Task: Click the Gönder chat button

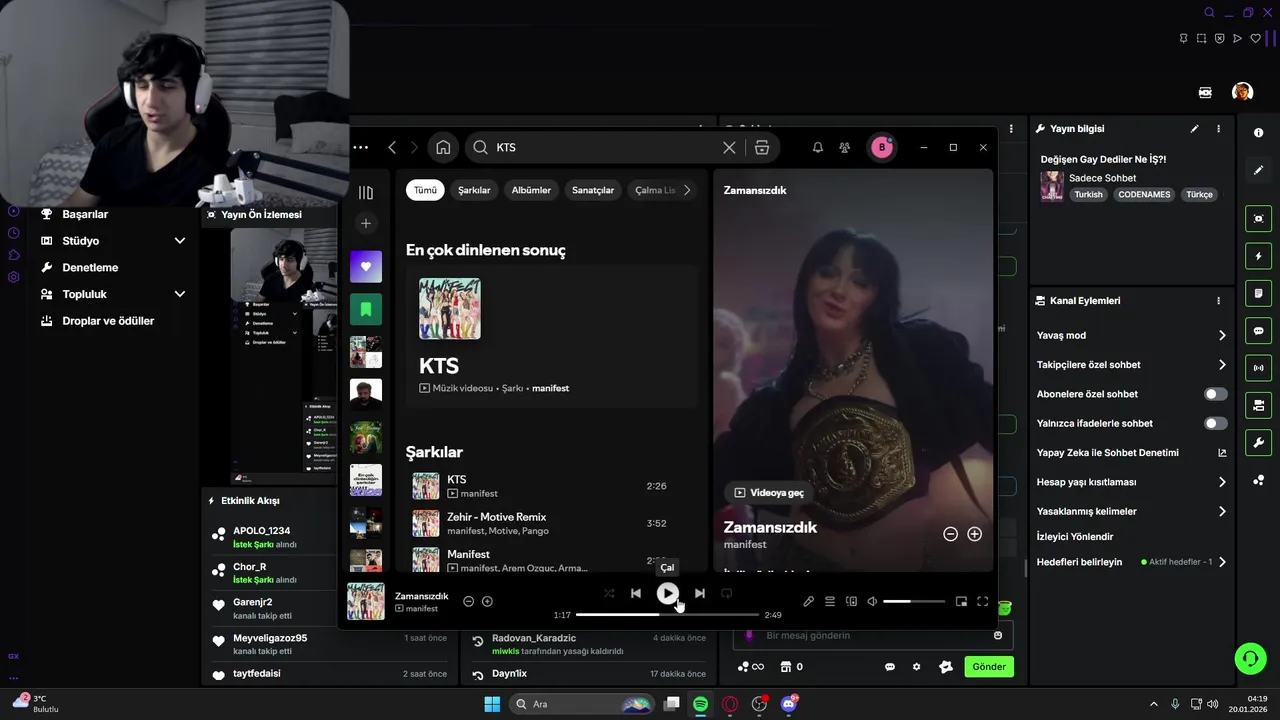Action: coord(989,667)
